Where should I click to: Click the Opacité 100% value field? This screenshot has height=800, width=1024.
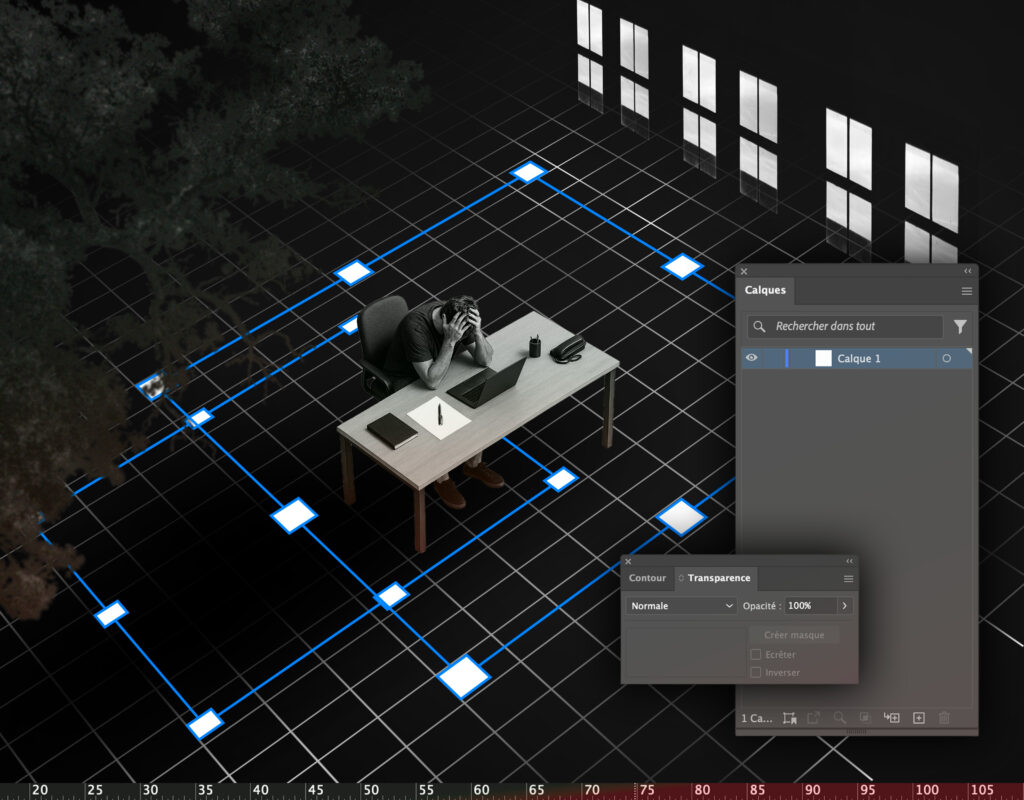[x=808, y=606]
